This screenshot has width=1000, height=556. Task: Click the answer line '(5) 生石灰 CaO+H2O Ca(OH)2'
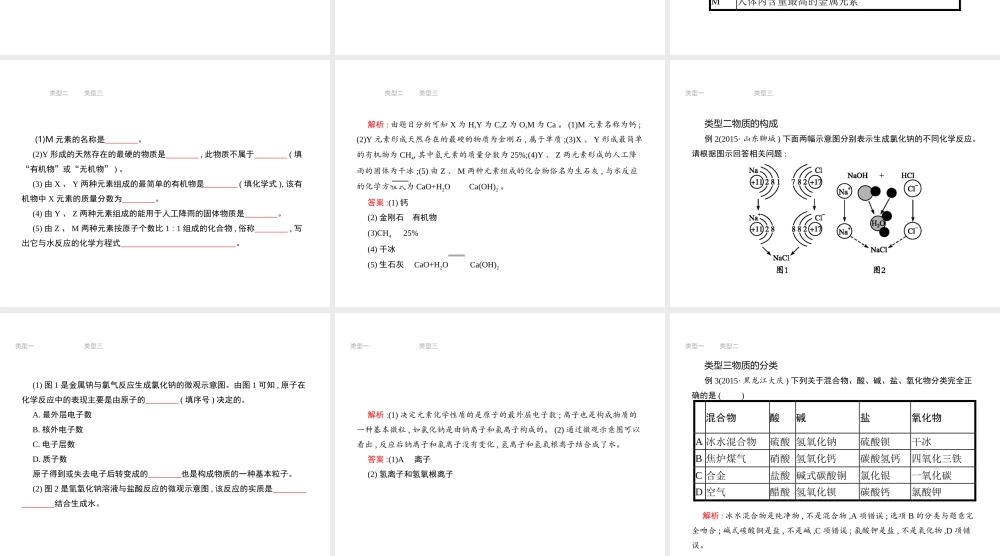(433, 265)
